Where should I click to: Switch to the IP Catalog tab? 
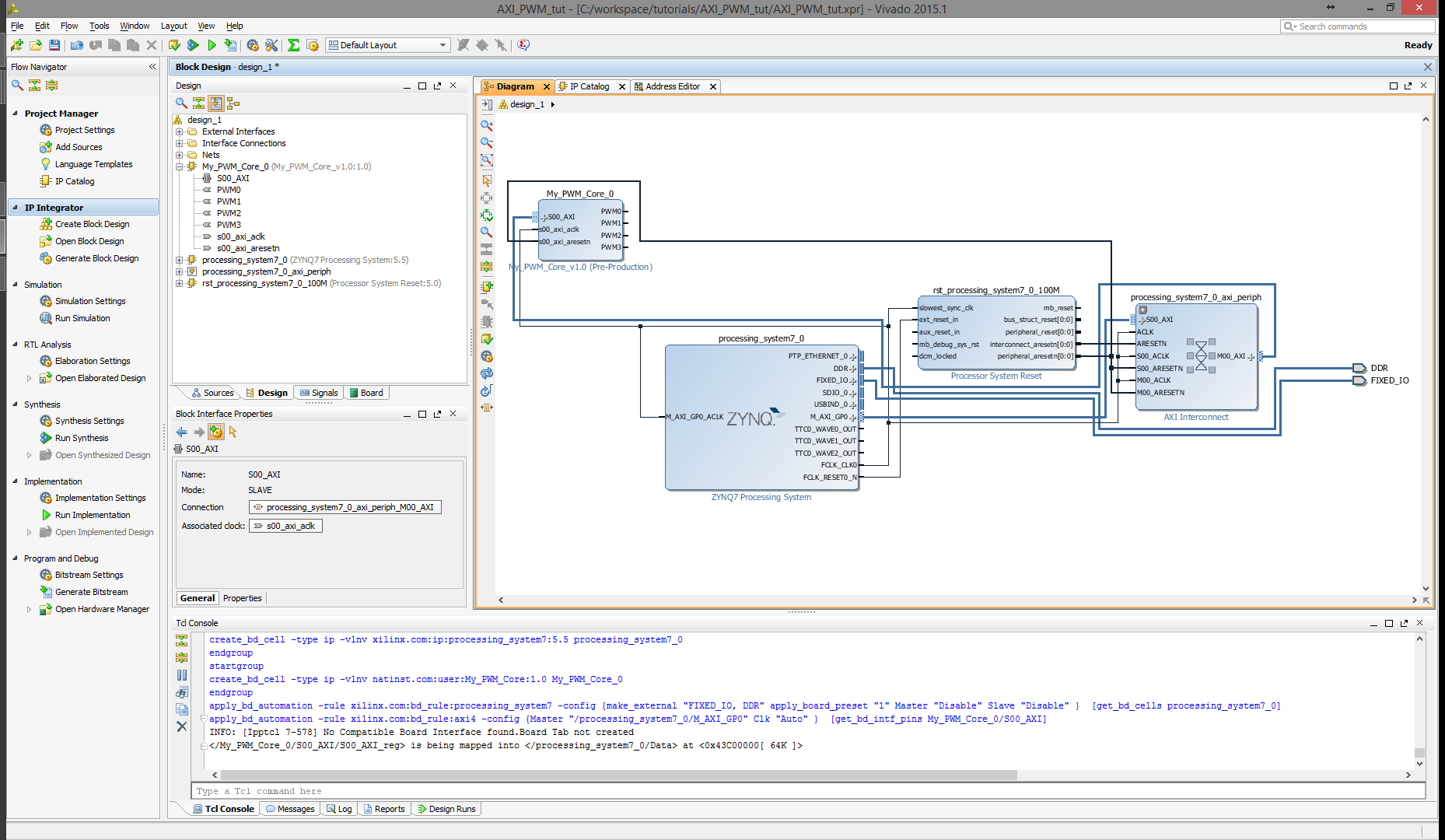(x=589, y=86)
